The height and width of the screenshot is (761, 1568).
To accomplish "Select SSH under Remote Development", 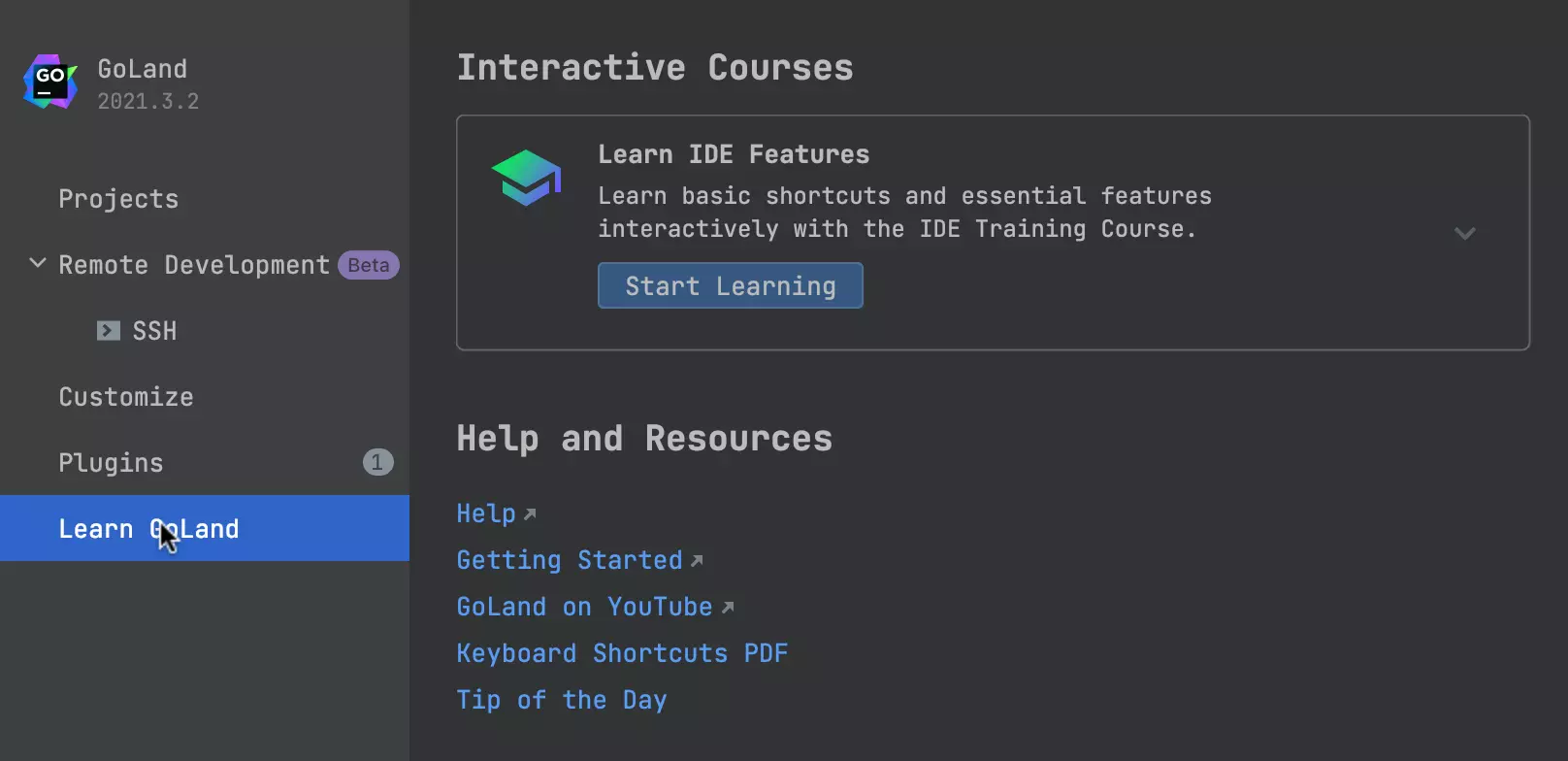I will point(154,331).
